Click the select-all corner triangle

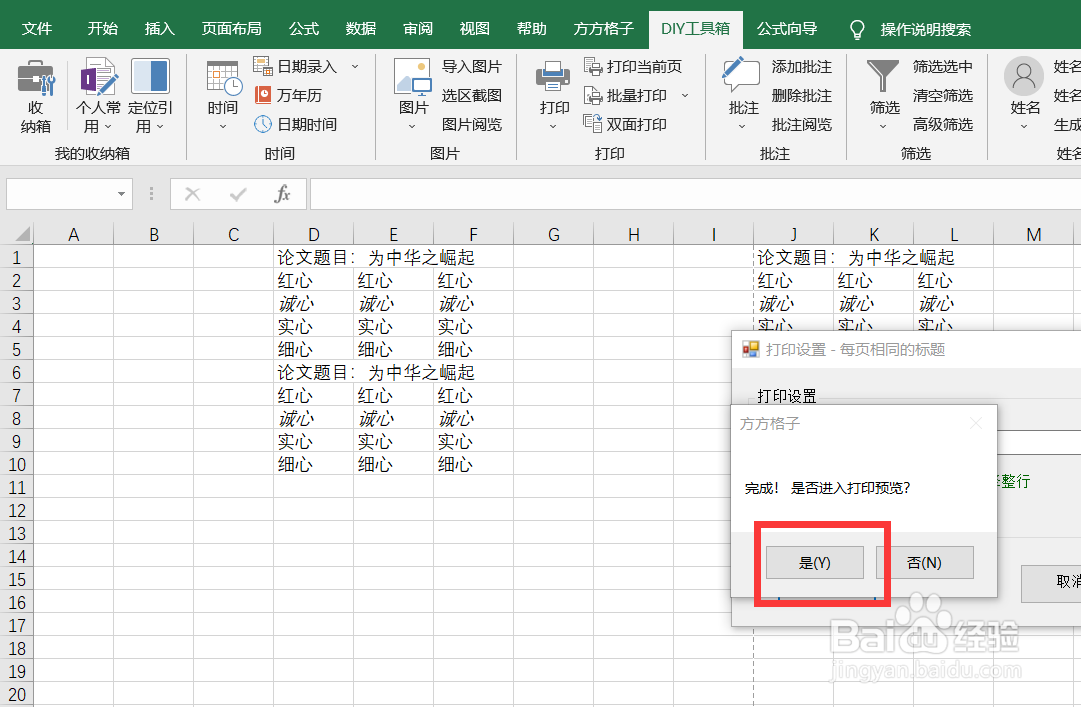point(22,234)
